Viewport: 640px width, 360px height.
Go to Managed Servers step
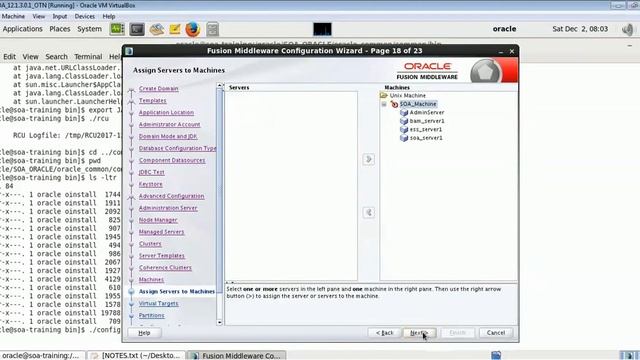point(161,232)
